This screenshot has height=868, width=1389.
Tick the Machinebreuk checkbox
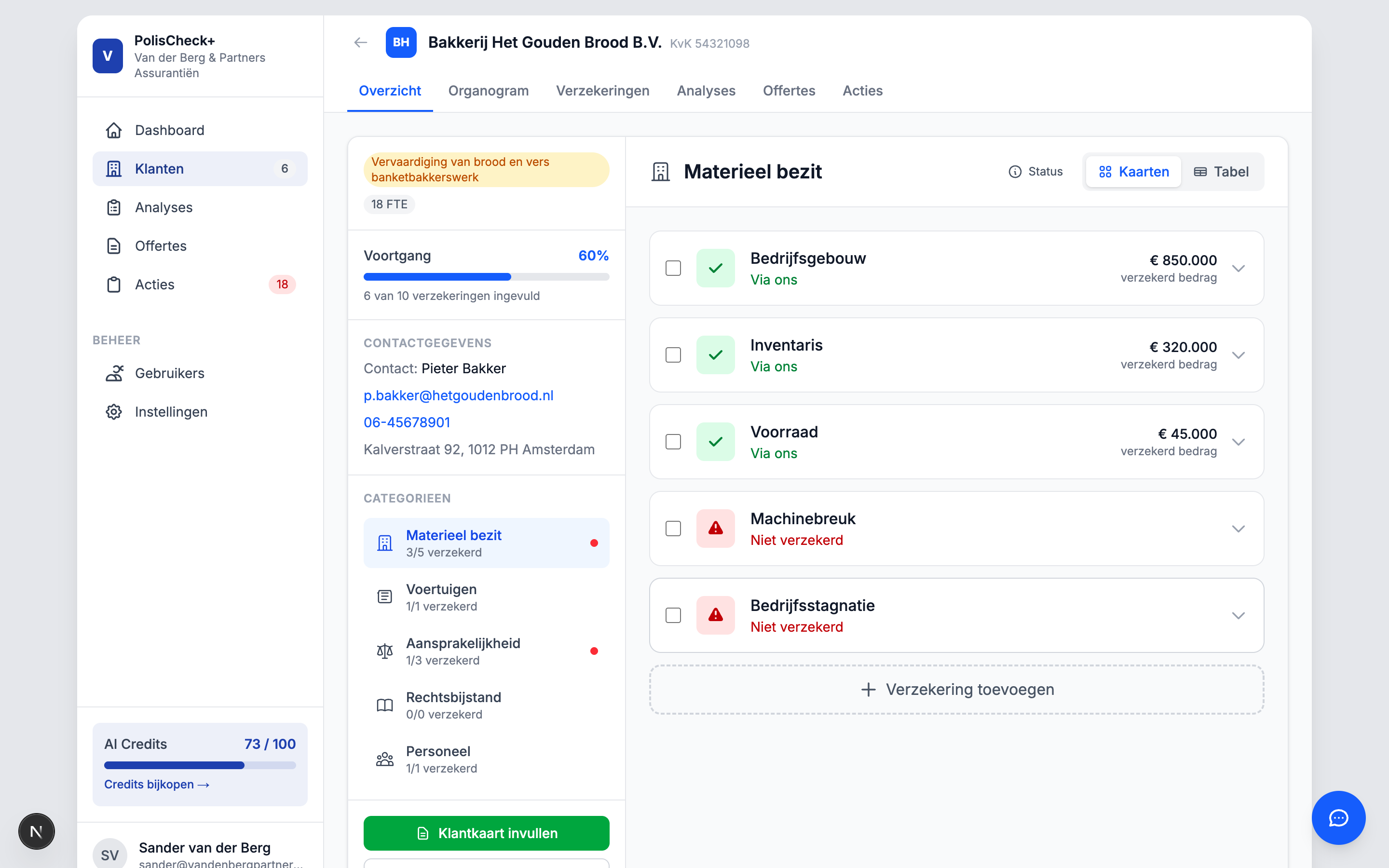pos(673,528)
